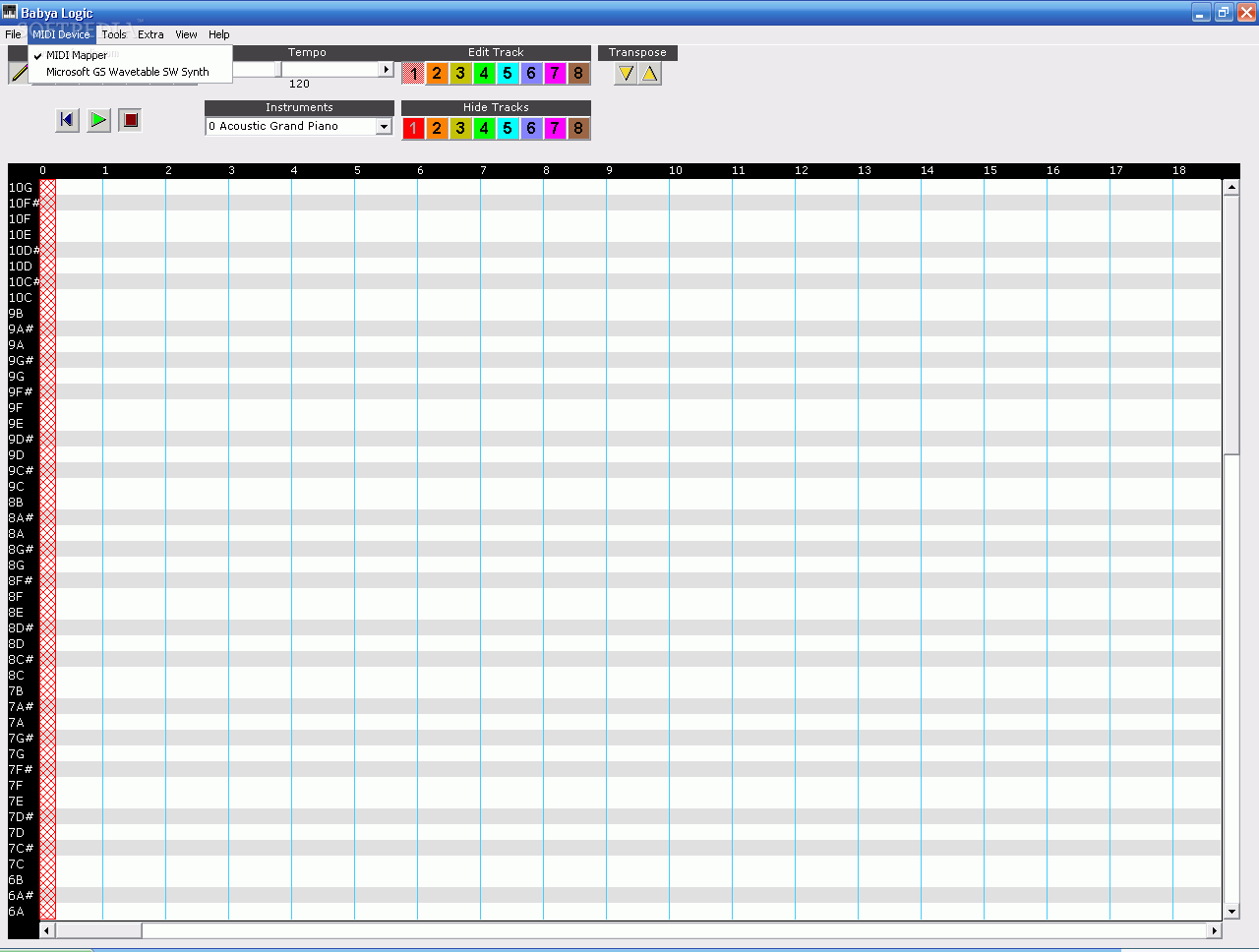Rewind playback to the start
This screenshot has height=952, width=1259.
click(67, 120)
